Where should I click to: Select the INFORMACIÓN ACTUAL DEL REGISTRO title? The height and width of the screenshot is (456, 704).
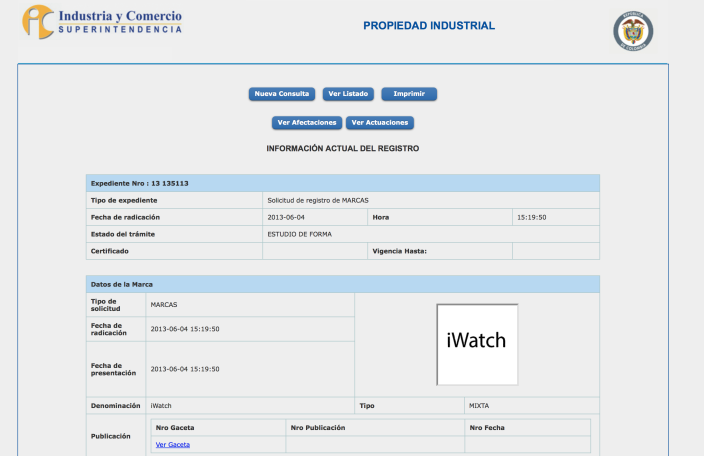343,149
